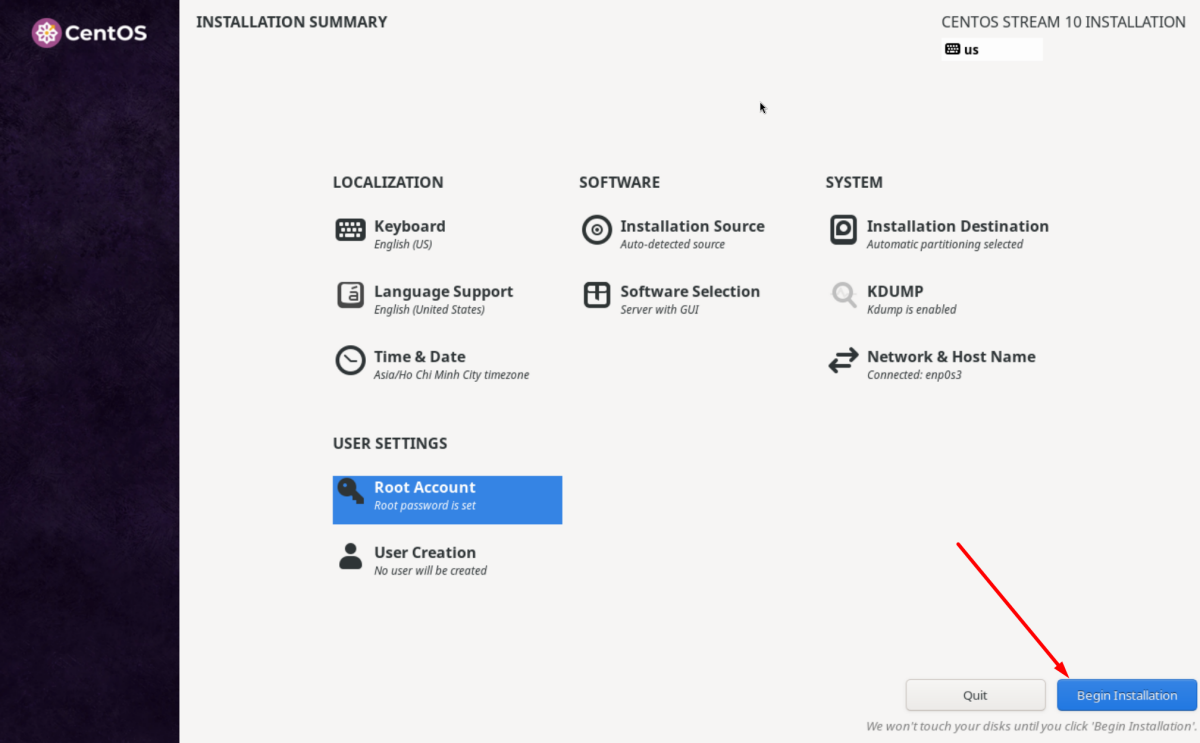Screen dimensions: 1200x743
Task: Click the User Creation person icon
Action: coord(350,556)
